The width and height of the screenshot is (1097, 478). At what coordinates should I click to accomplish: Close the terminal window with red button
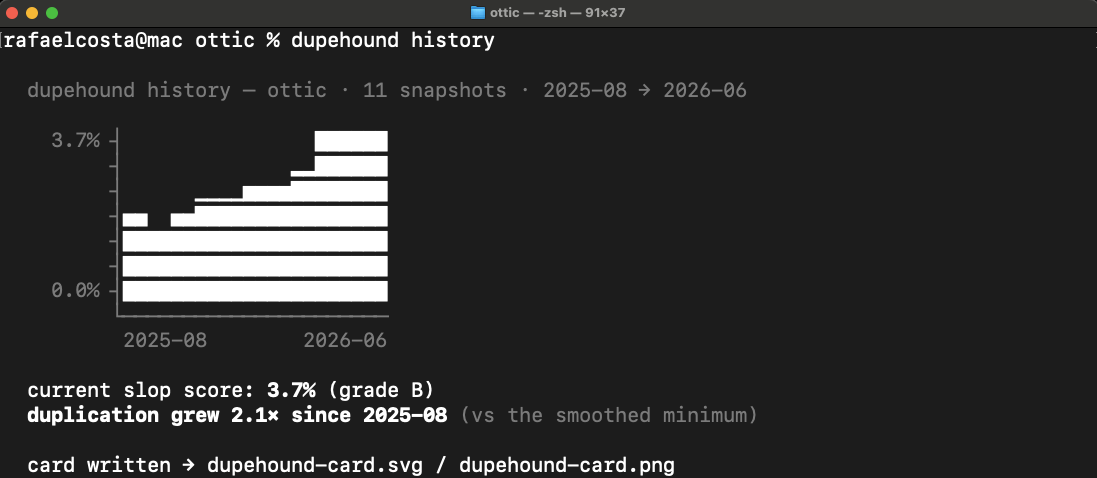tap(12, 13)
